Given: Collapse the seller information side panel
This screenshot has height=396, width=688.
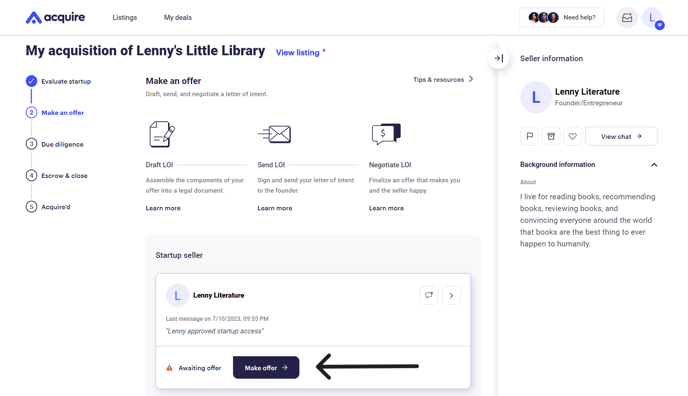Looking at the screenshot, I should (498, 58).
